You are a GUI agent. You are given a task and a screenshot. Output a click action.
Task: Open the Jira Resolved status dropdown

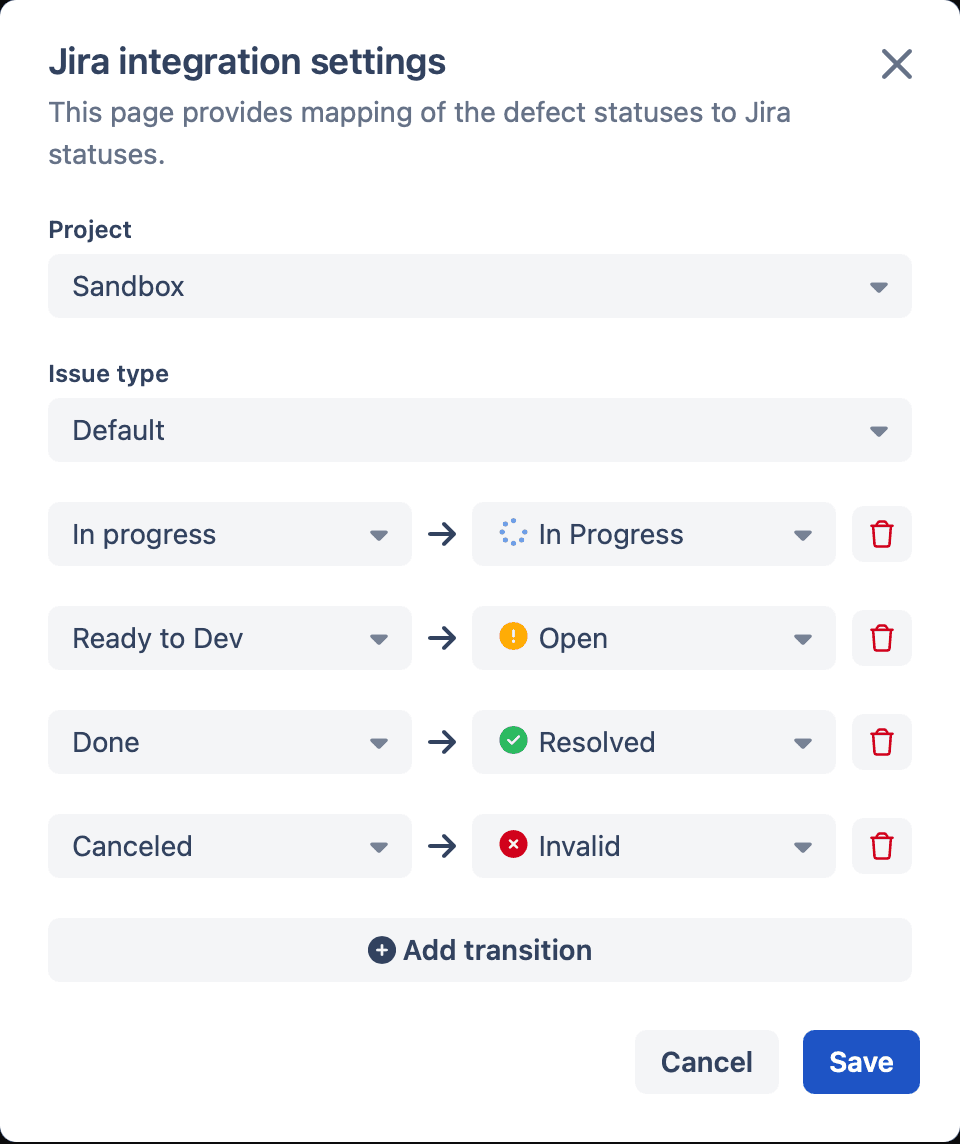654,742
